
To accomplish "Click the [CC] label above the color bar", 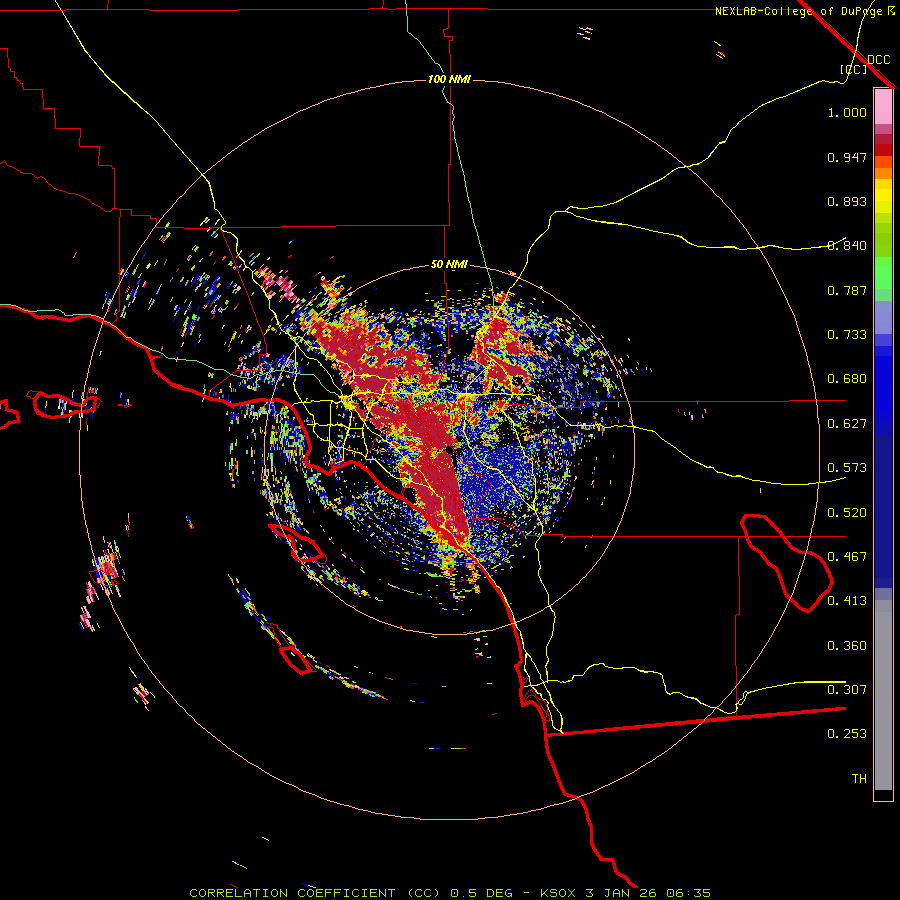I will [854, 69].
